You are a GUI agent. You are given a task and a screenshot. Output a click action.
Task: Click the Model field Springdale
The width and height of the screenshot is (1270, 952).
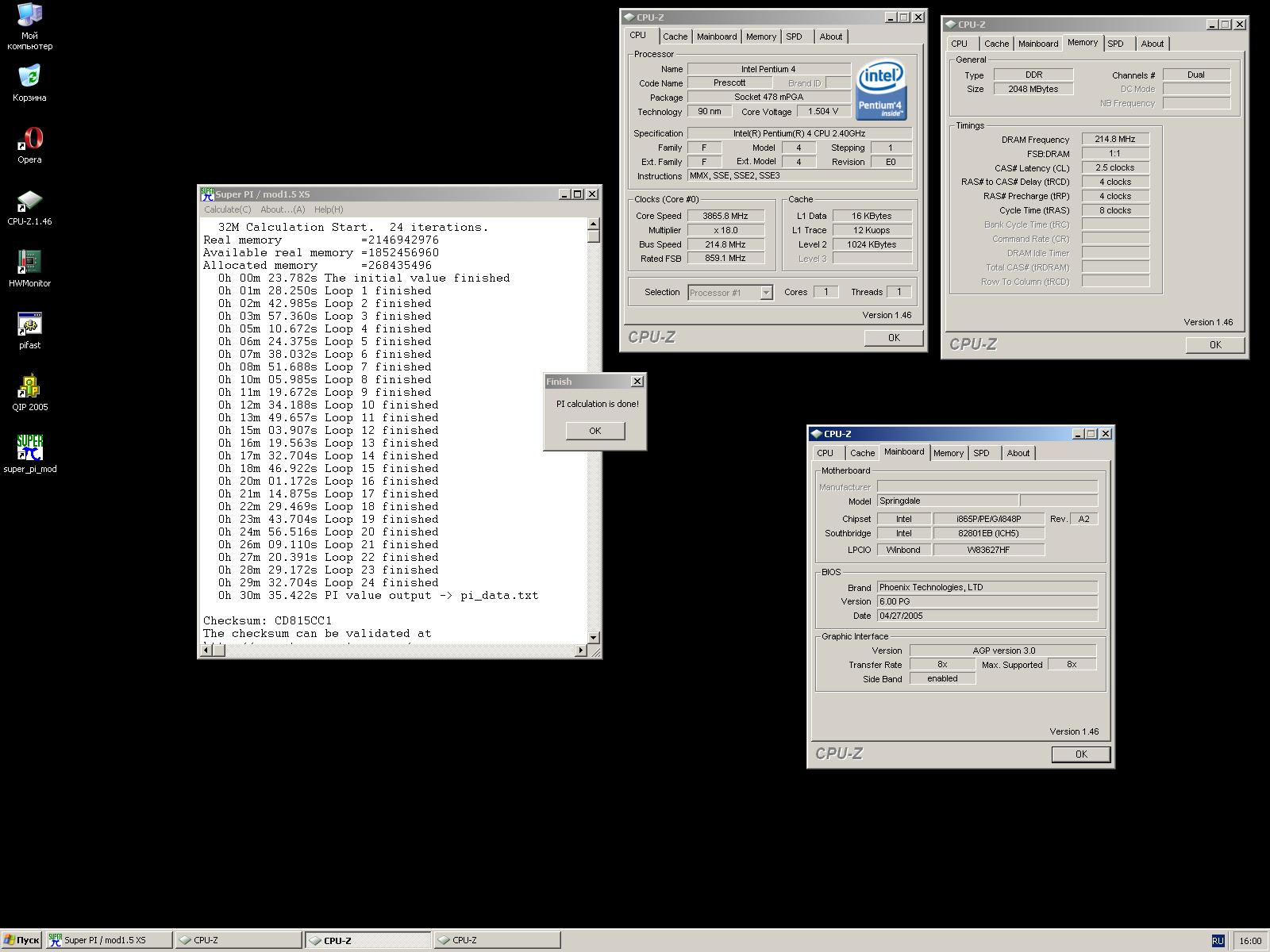948,501
